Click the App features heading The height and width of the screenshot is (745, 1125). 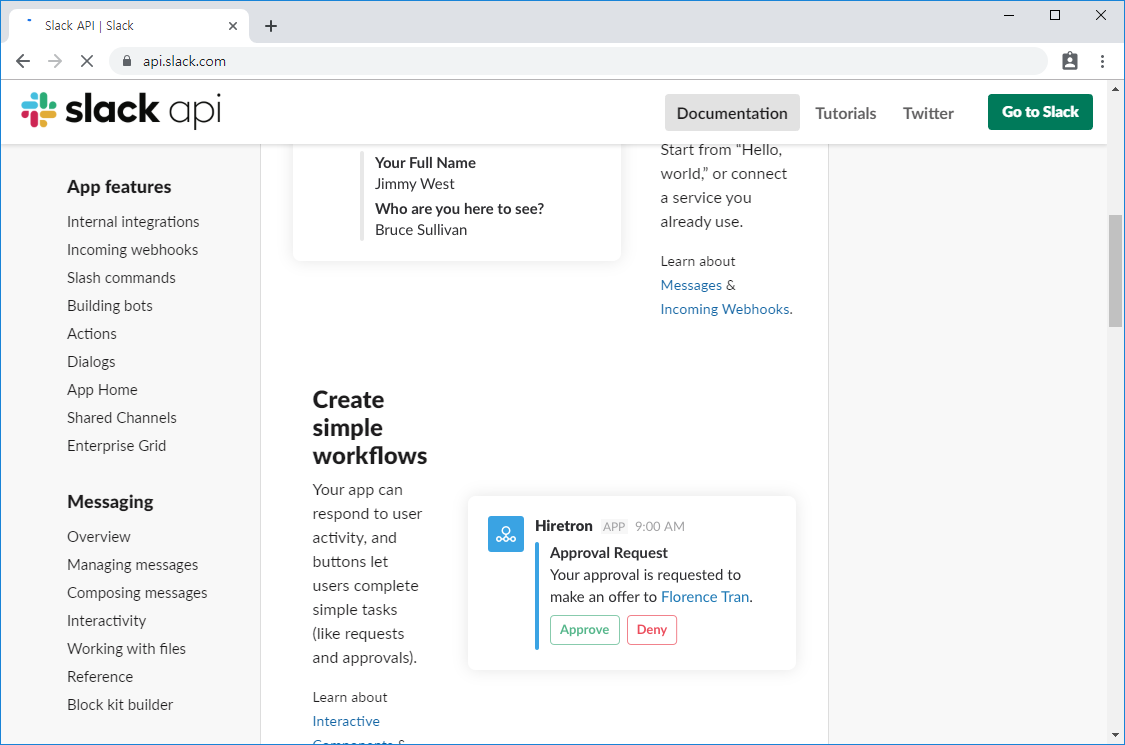click(x=119, y=187)
